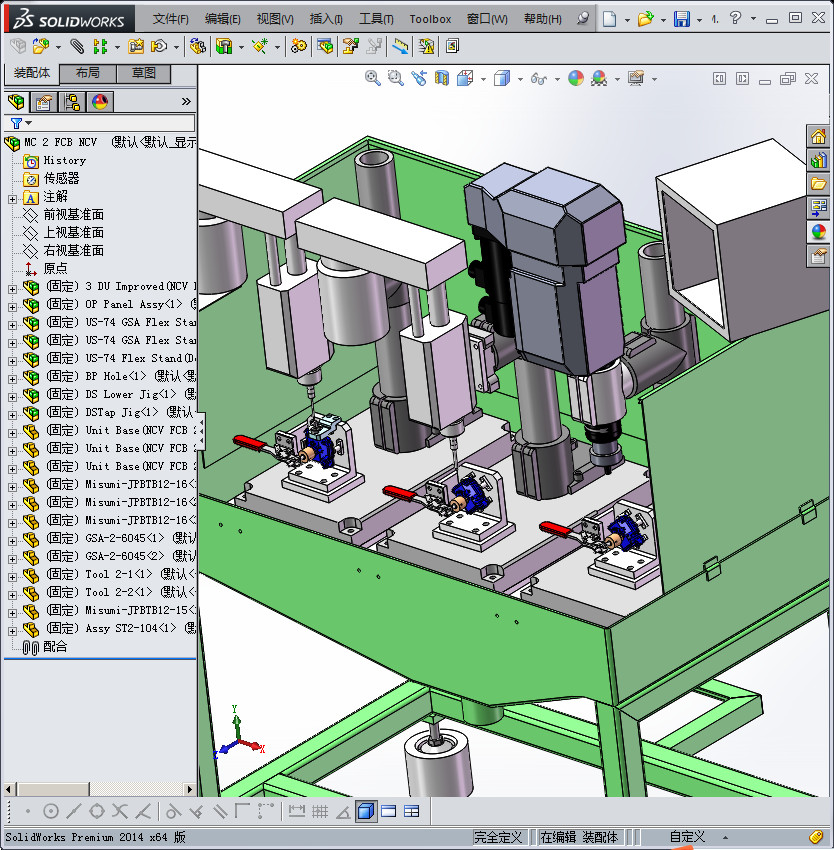Toggle the Hide/Show Items glasses icon

(x=539, y=78)
